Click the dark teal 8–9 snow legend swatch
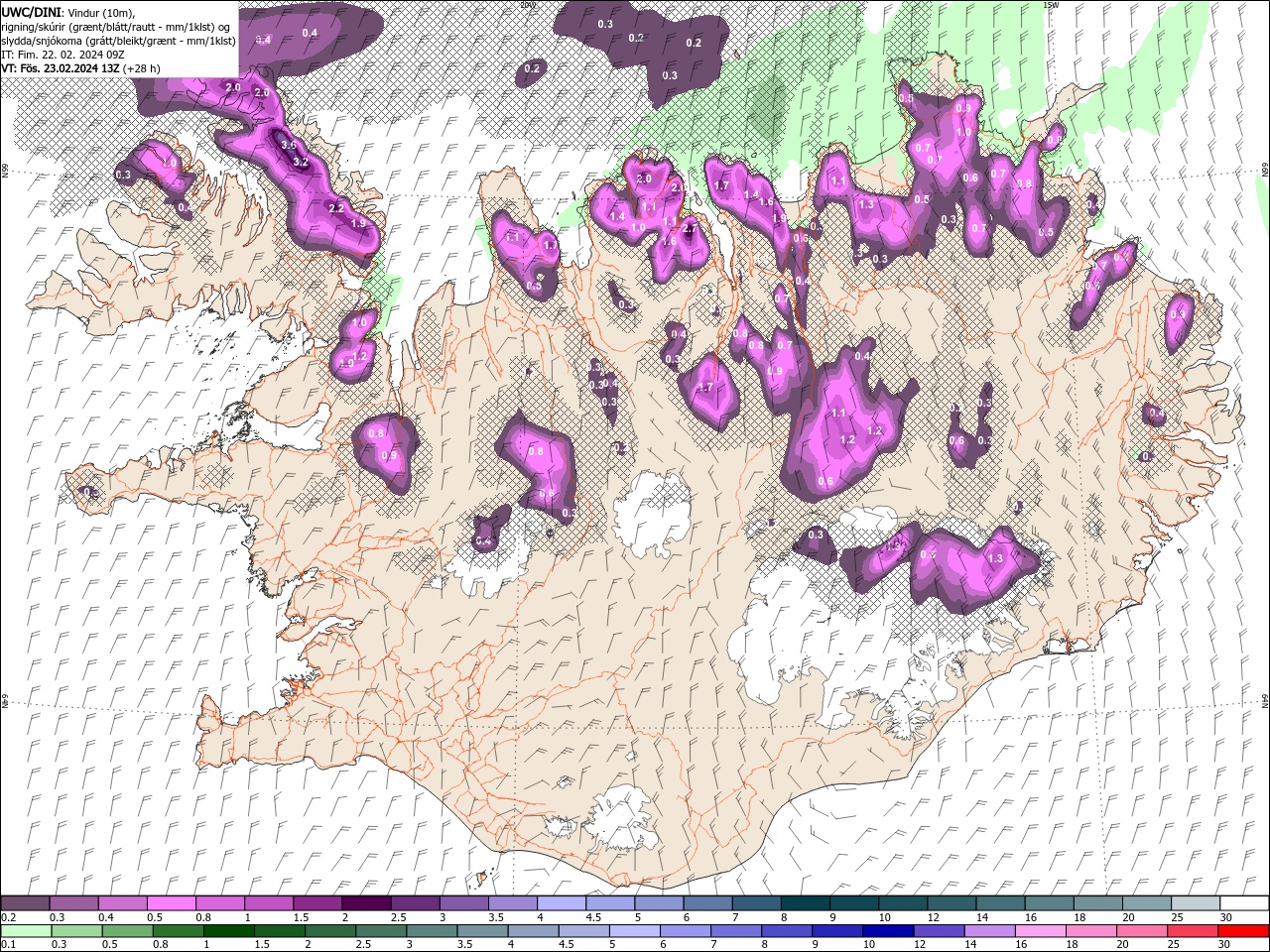Screen dimensions: 1270x952 point(804,903)
